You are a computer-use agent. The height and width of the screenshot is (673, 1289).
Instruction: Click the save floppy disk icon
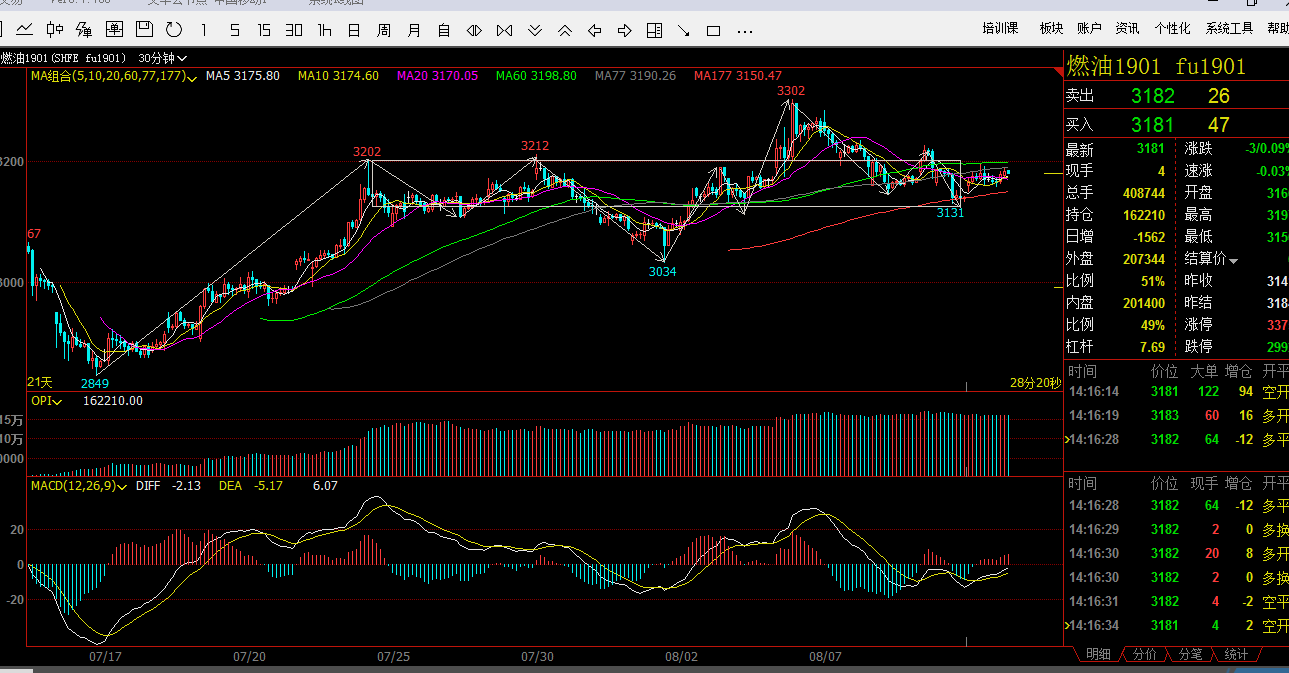(x=145, y=30)
